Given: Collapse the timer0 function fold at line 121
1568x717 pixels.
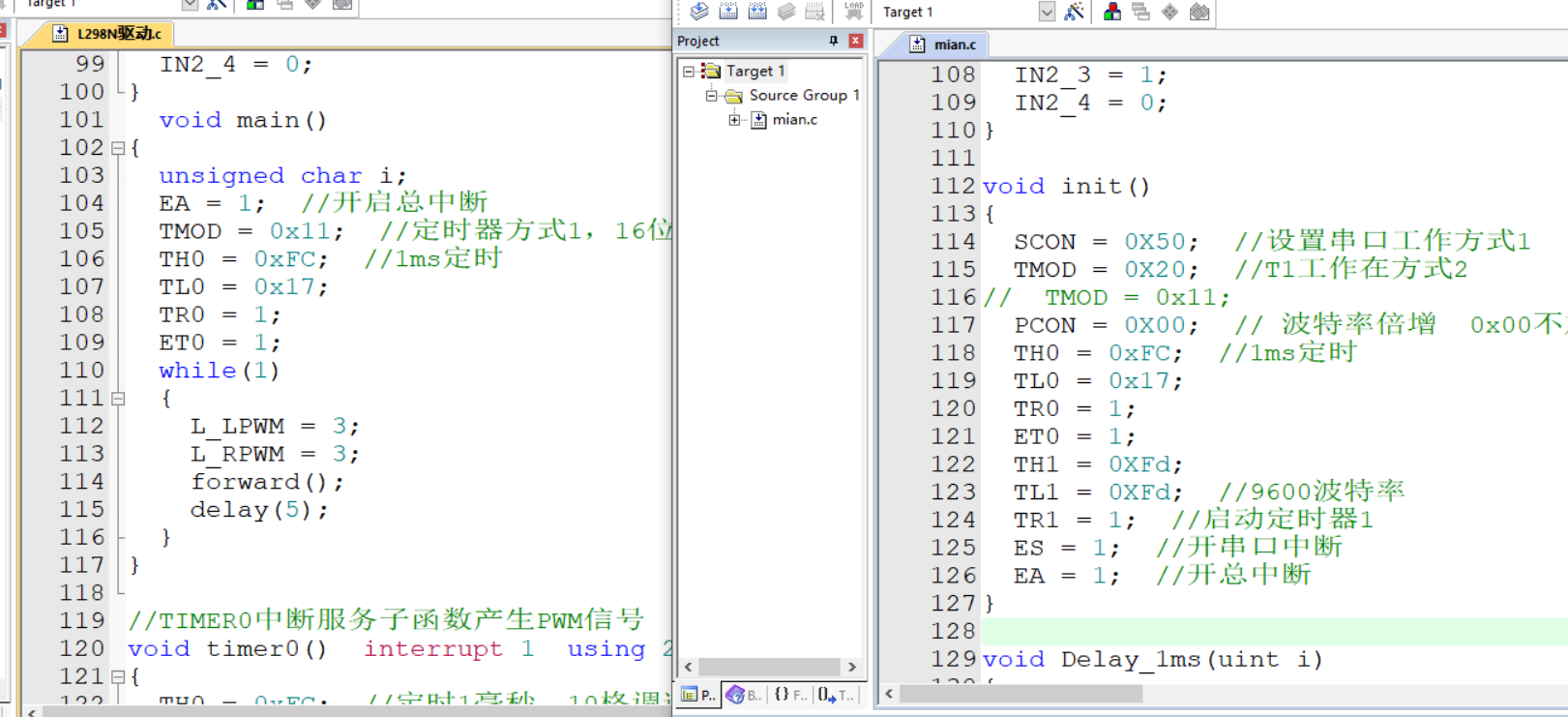Looking at the screenshot, I should coord(118,676).
